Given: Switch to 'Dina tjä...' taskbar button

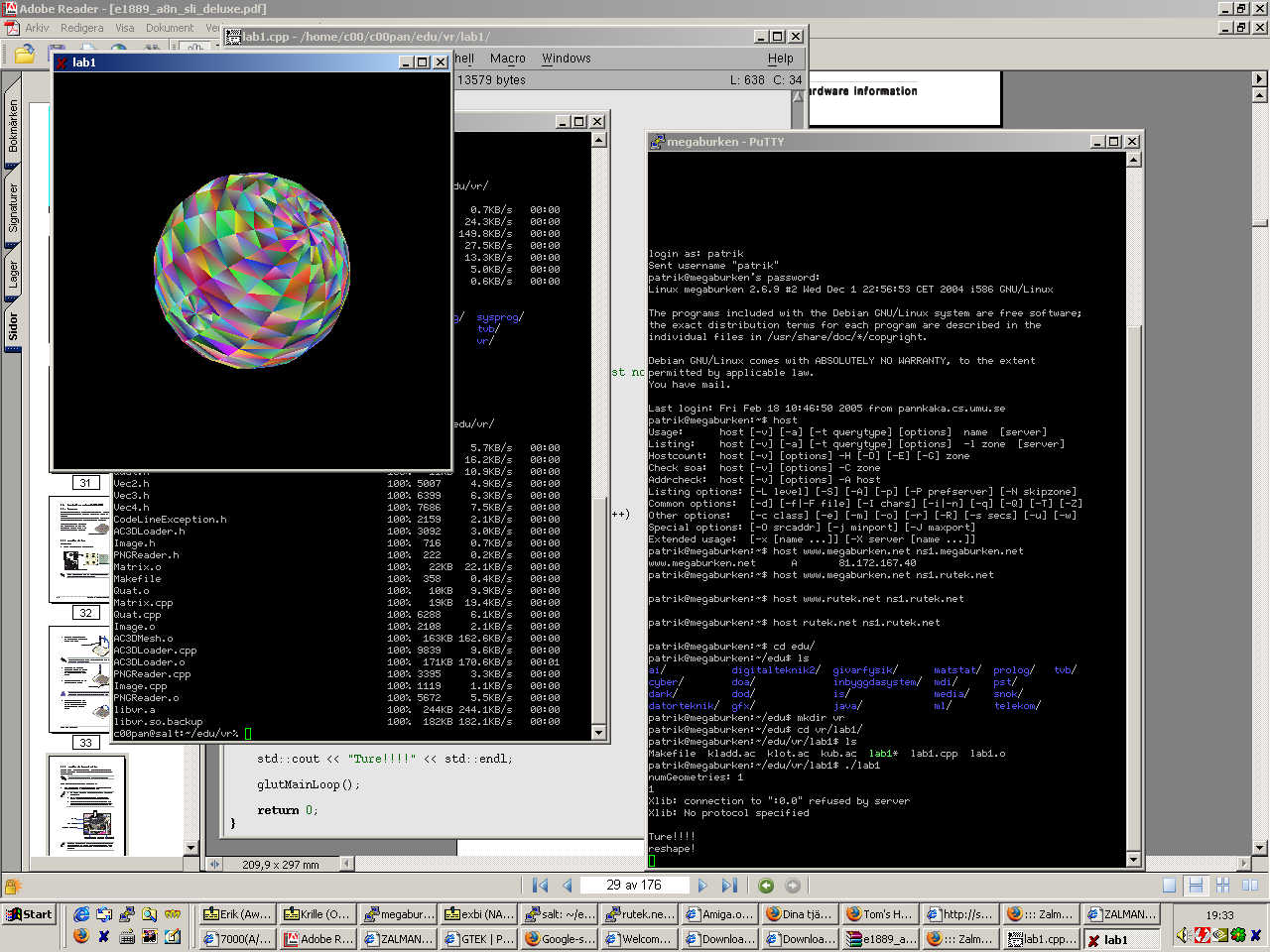Looking at the screenshot, I should coord(800,914).
